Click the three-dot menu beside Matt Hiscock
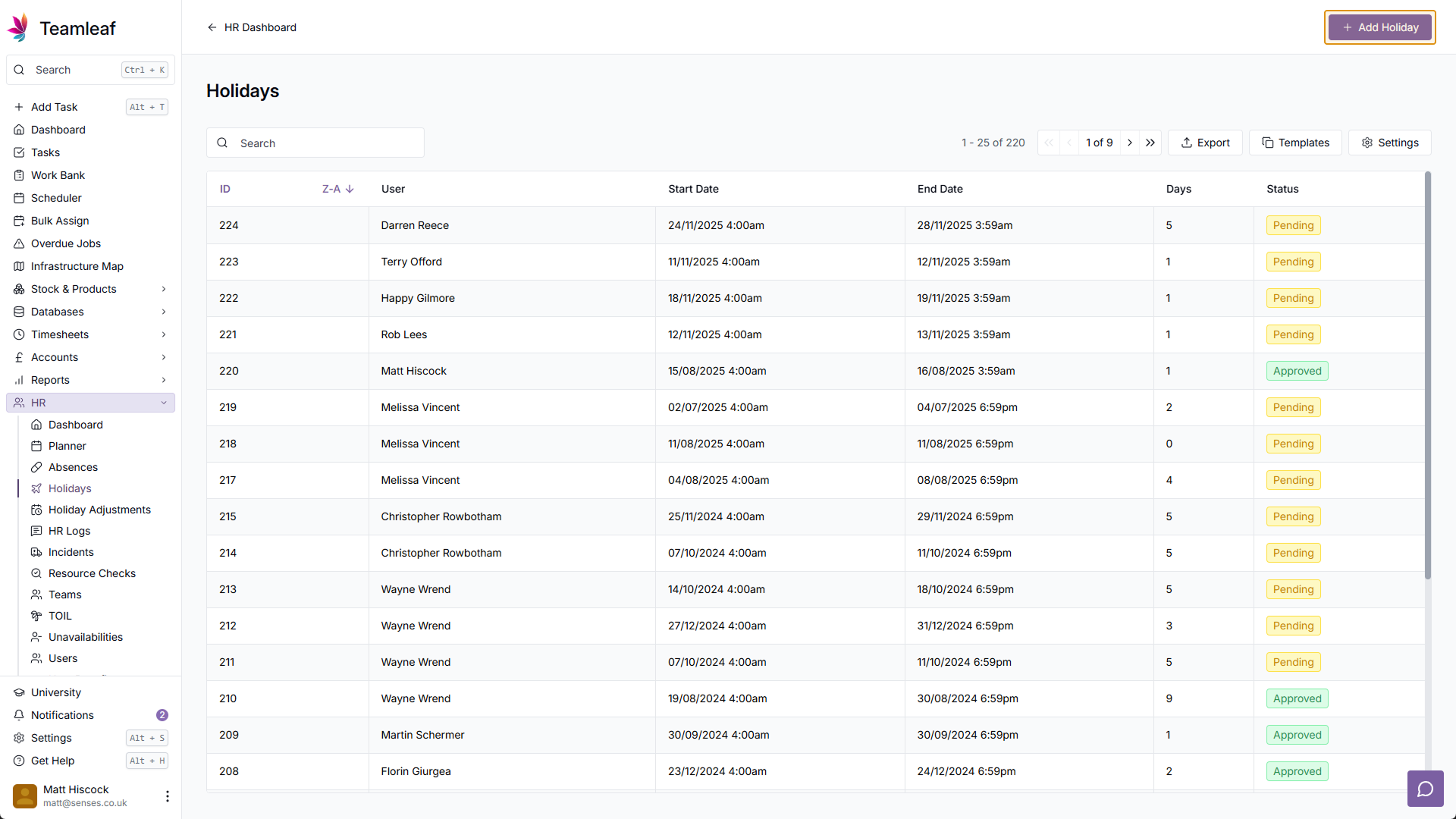 coord(167,795)
